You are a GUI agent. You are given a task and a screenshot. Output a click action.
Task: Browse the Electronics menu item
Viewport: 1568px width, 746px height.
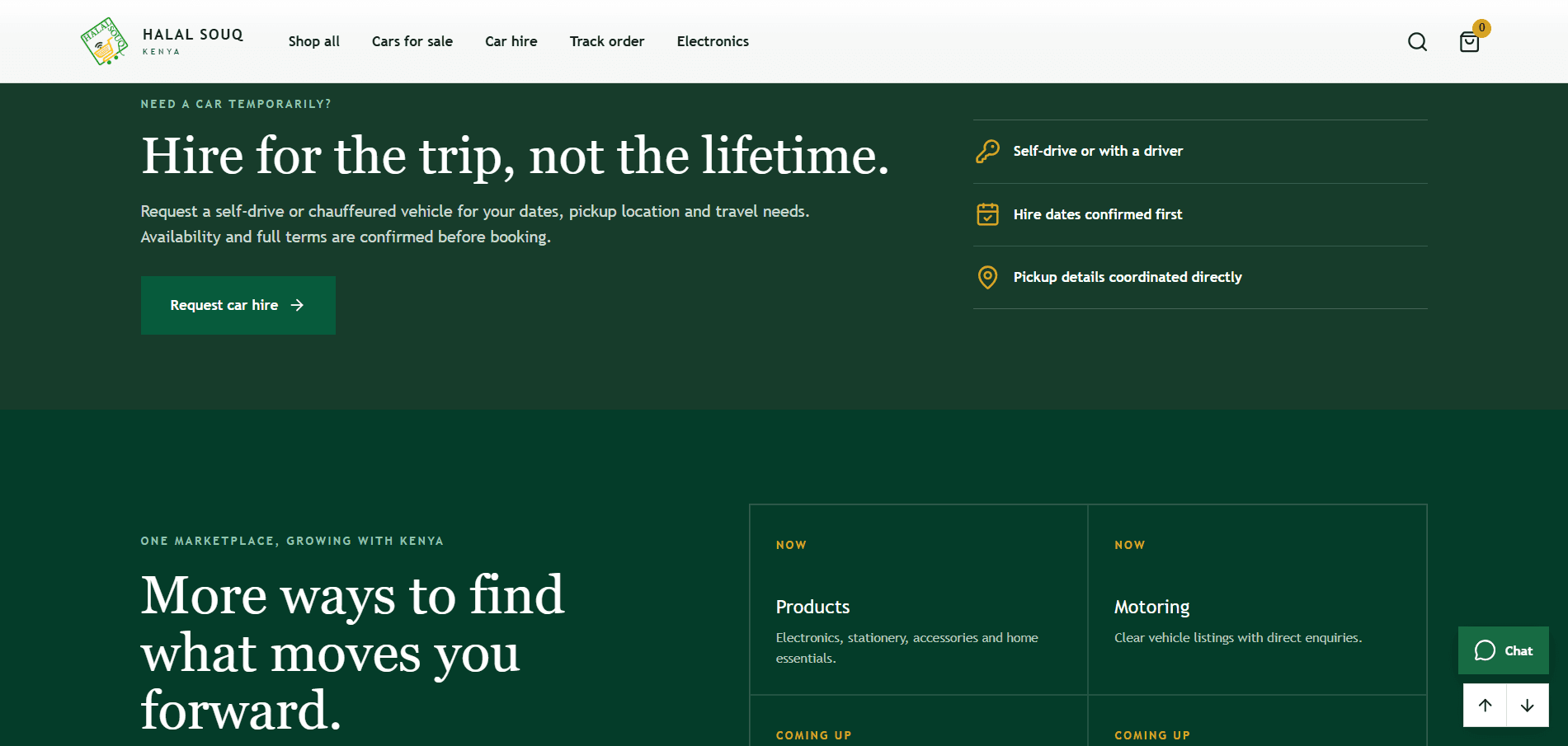(713, 41)
